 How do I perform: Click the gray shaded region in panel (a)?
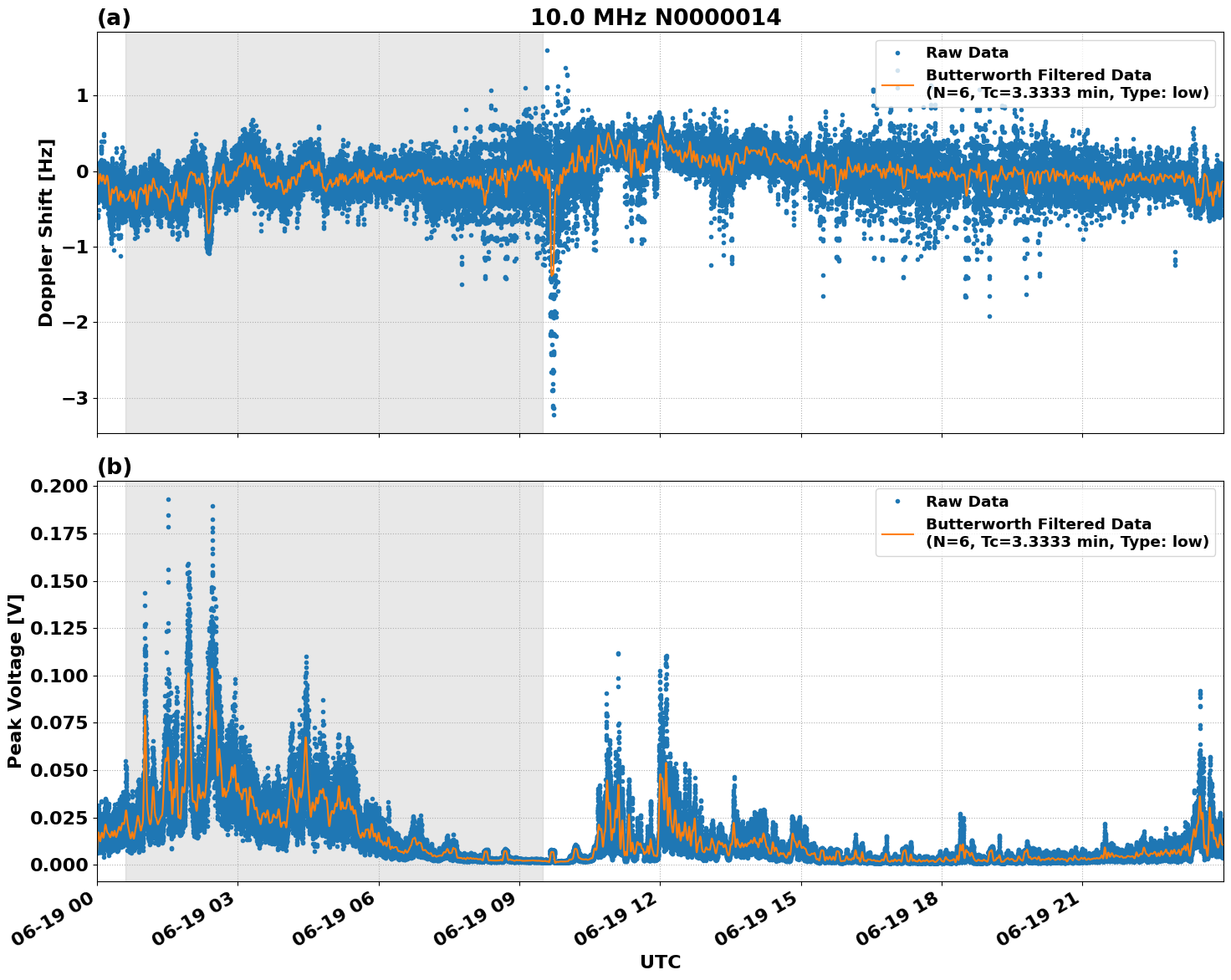pyautogui.click(x=335, y=376)
